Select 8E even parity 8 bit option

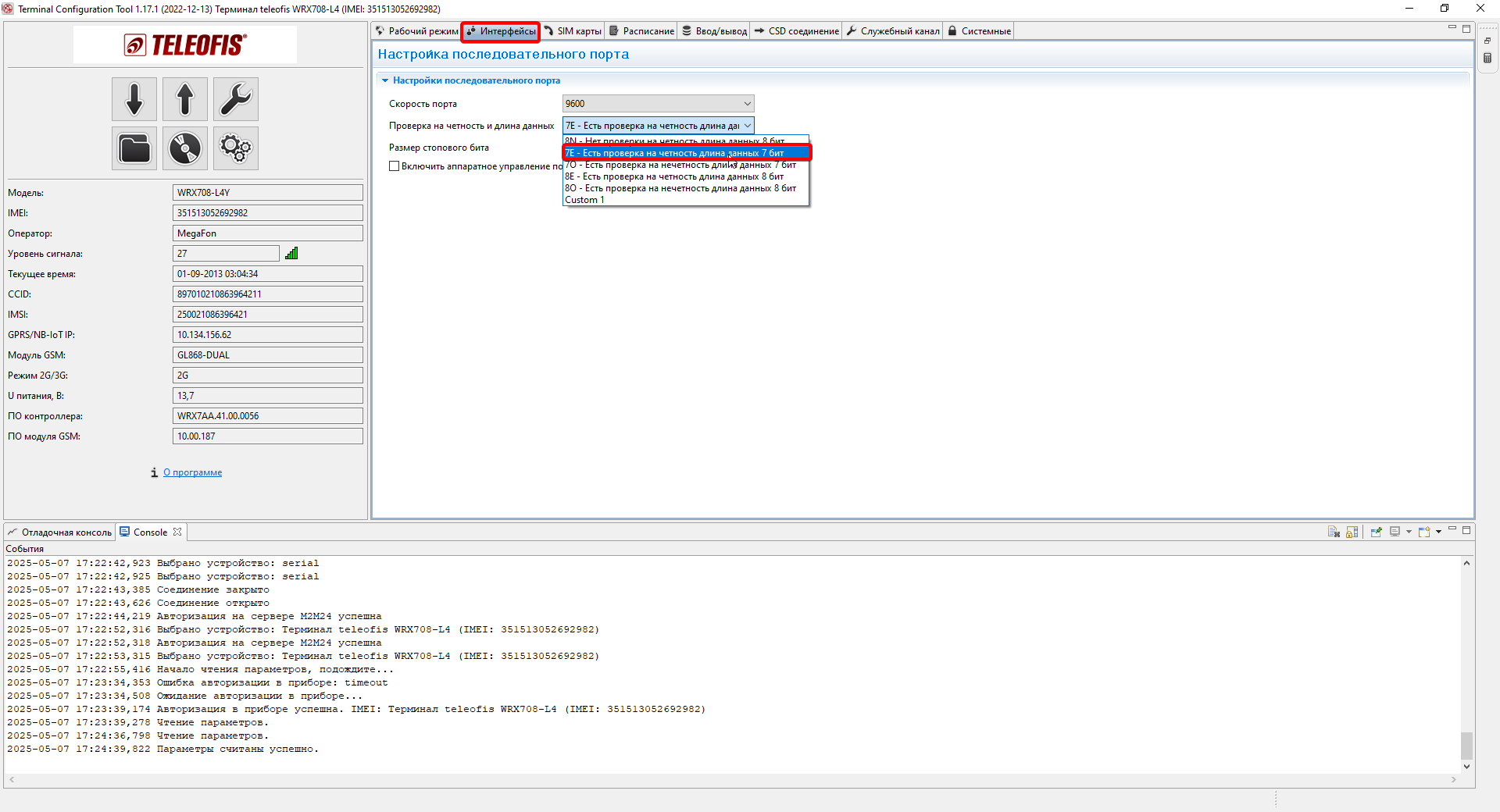coord(686,176)
